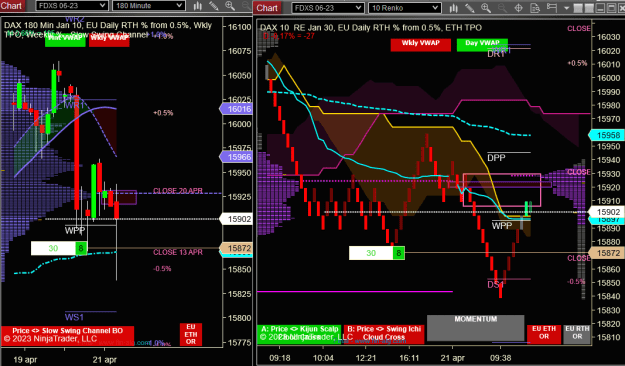The width and height of the screenshot is (625, 366).
Task: Click 16016 price marker on left axis
Action: point(236,109)
